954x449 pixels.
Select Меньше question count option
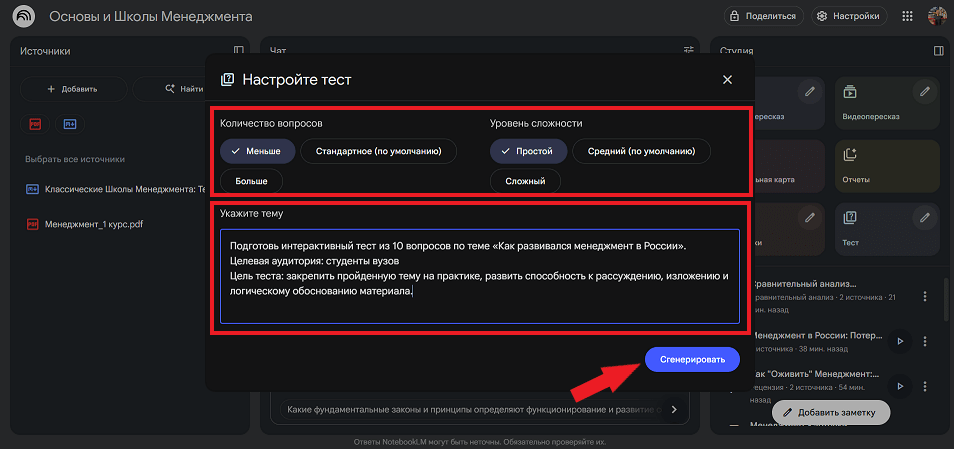pyautogui.click(x=258, y=151)
